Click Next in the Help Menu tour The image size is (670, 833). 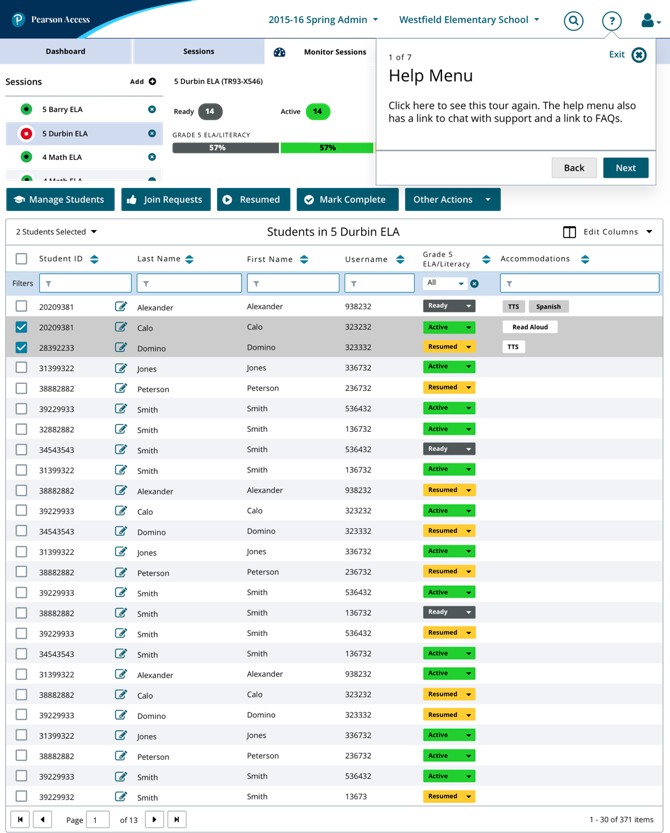click(x=625, y=168)
